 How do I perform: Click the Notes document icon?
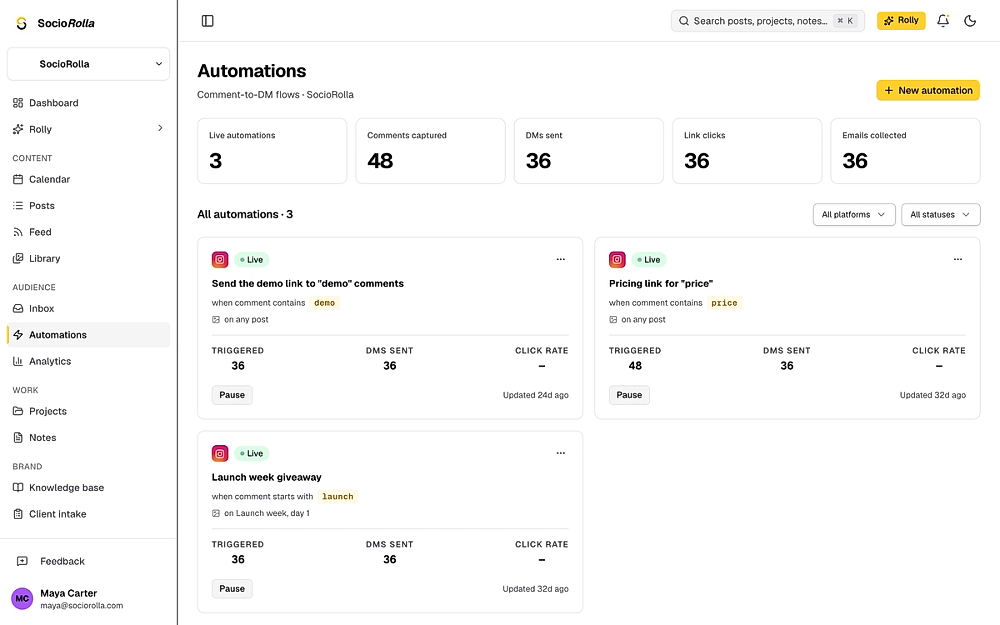tap(18, 438)
